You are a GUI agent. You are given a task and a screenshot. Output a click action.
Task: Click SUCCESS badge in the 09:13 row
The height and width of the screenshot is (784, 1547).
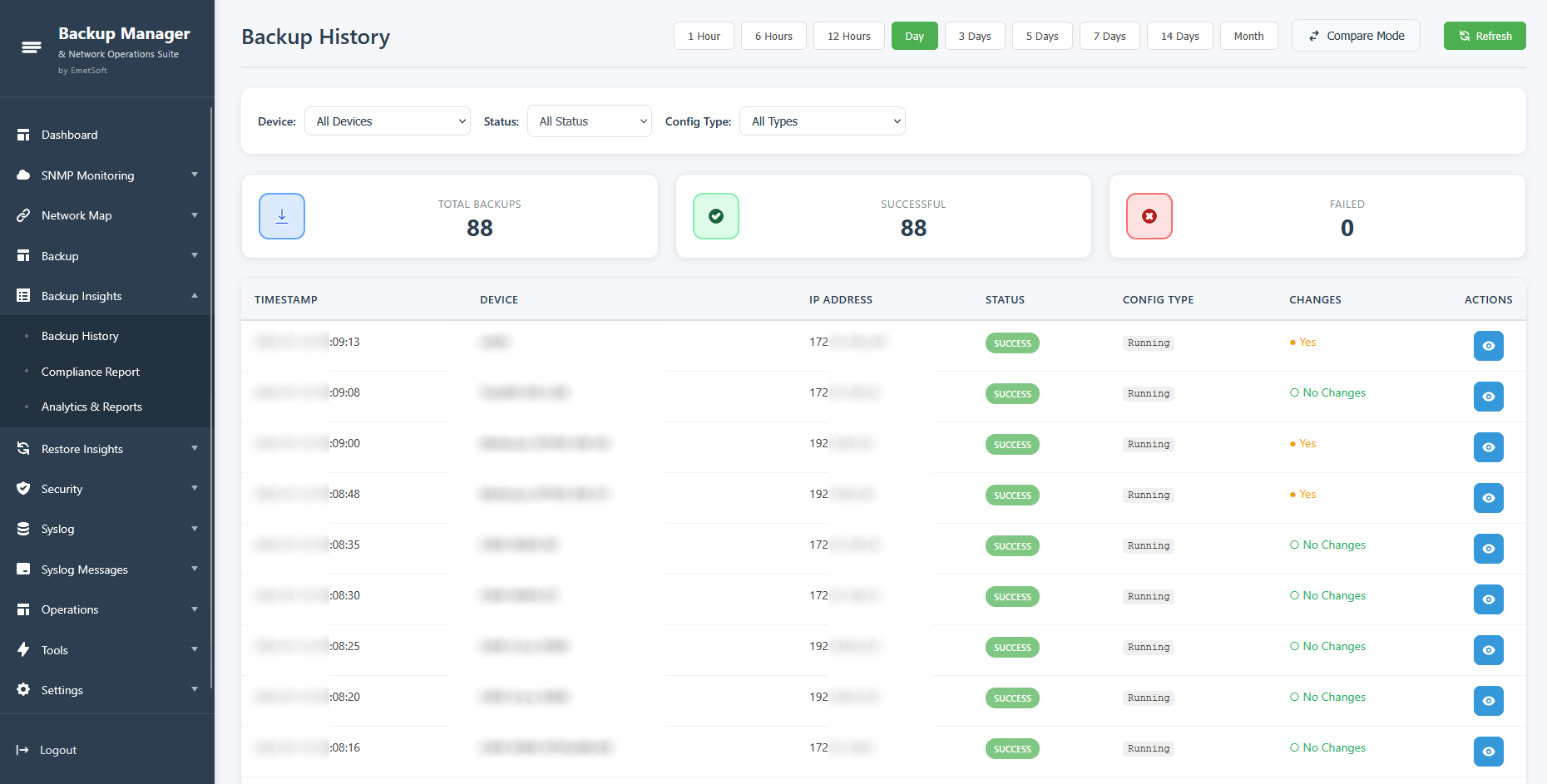click(x=1012, y=343)
